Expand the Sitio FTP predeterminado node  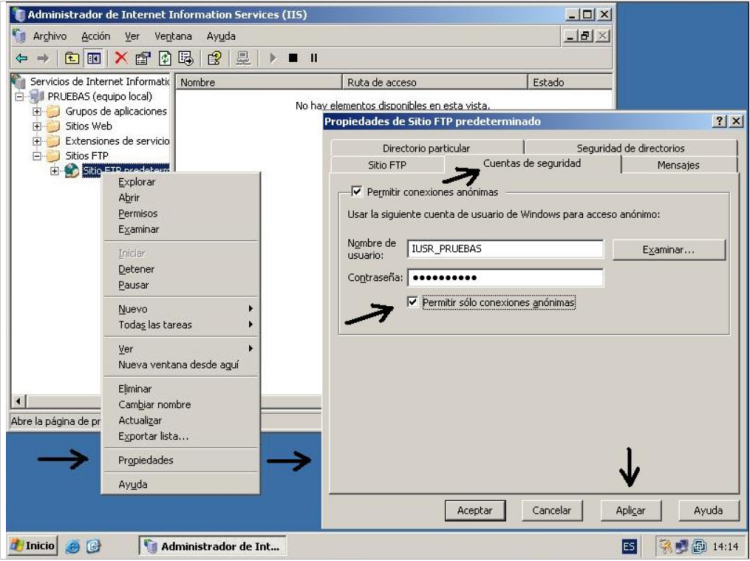[55, 171]
